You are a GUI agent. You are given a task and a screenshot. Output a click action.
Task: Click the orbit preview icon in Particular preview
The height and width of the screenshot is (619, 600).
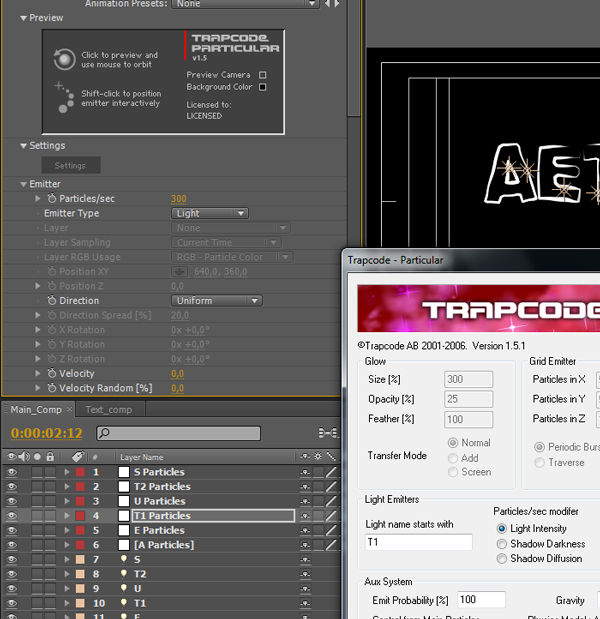pyautogui.click(x=64, y=59)
